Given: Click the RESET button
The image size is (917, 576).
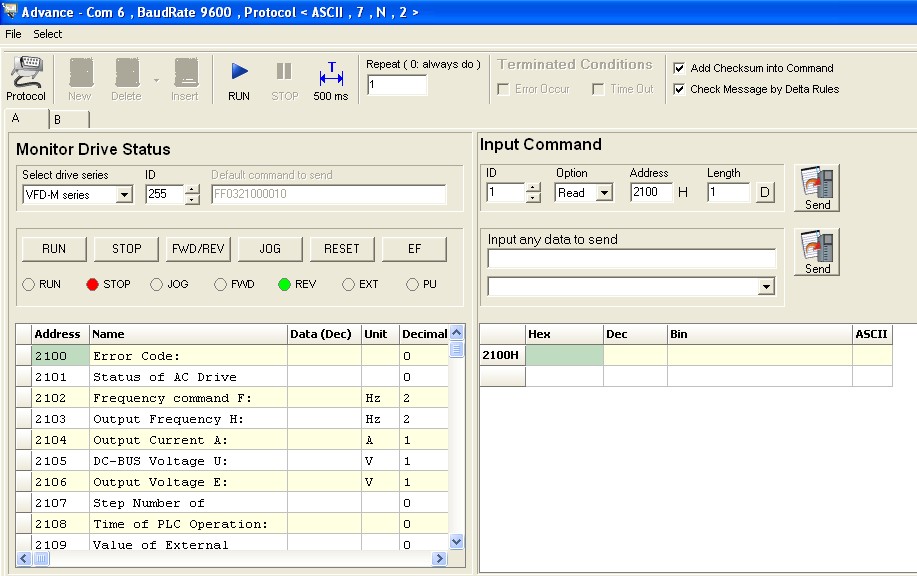Looking at the screenshot, I should pyautogui.click(x=342, y=249).
